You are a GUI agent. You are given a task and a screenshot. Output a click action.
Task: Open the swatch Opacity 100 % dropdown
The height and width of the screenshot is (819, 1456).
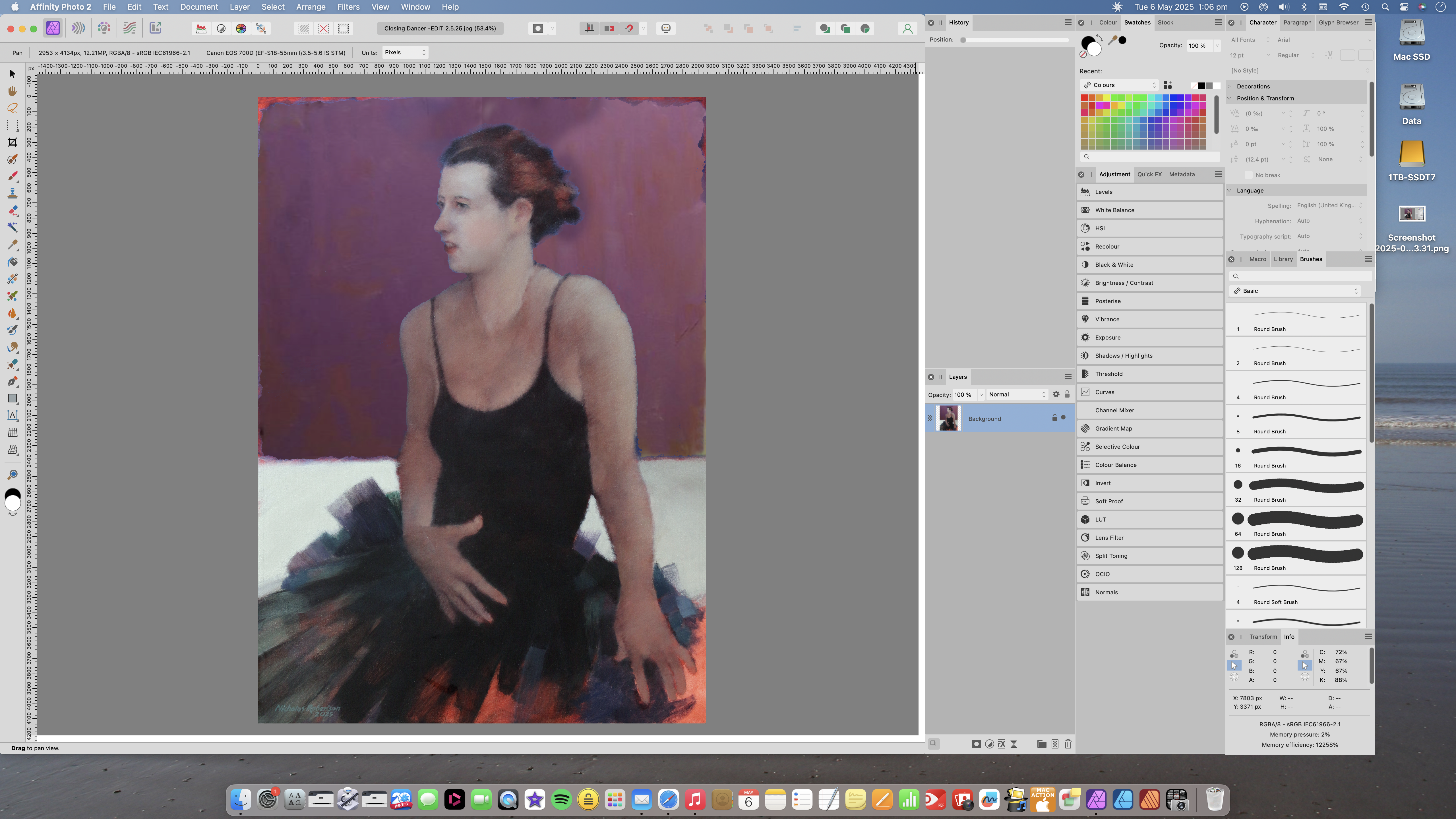click(x=1217, y=46)
